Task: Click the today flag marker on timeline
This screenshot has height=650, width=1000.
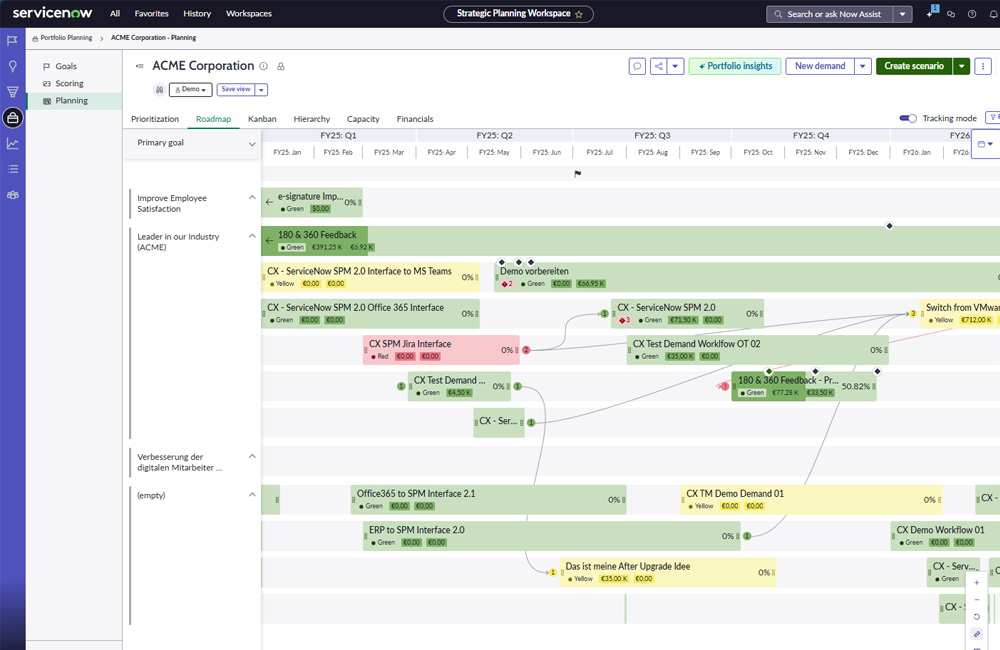Action: point(578,174)
